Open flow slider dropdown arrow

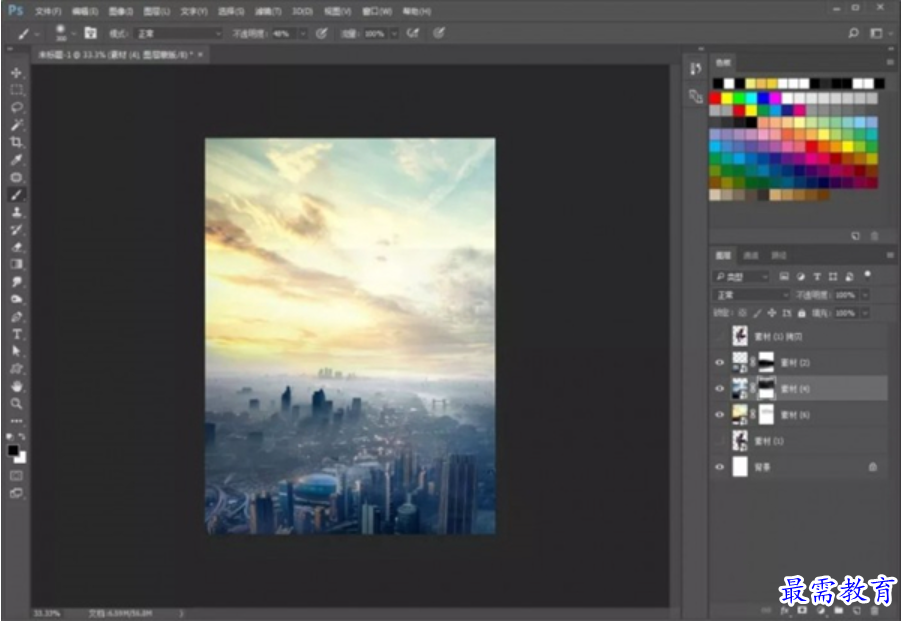(394, 33)
